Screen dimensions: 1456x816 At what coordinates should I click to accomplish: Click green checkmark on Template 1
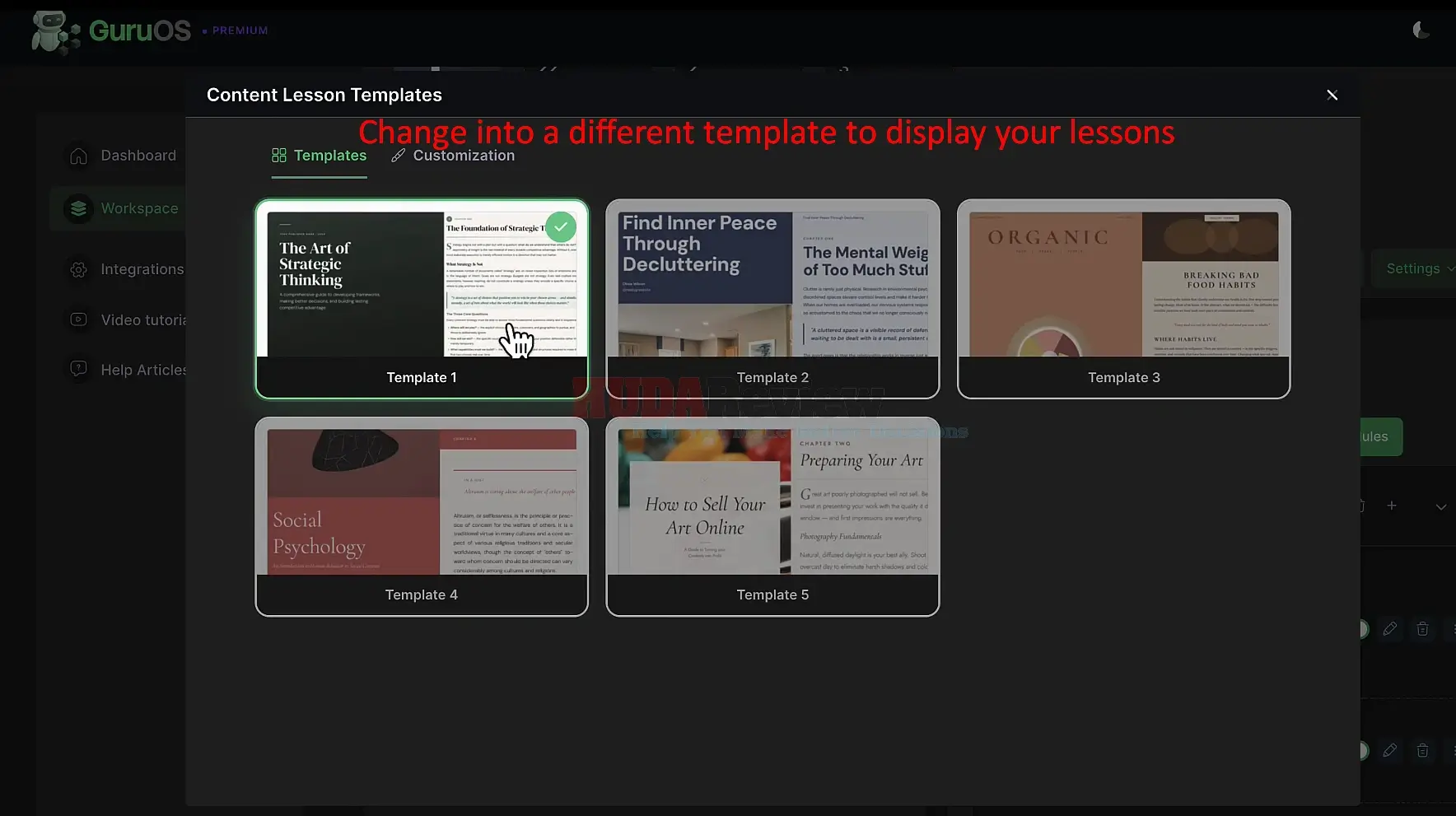pyautogui.click(x=561, y=226)
